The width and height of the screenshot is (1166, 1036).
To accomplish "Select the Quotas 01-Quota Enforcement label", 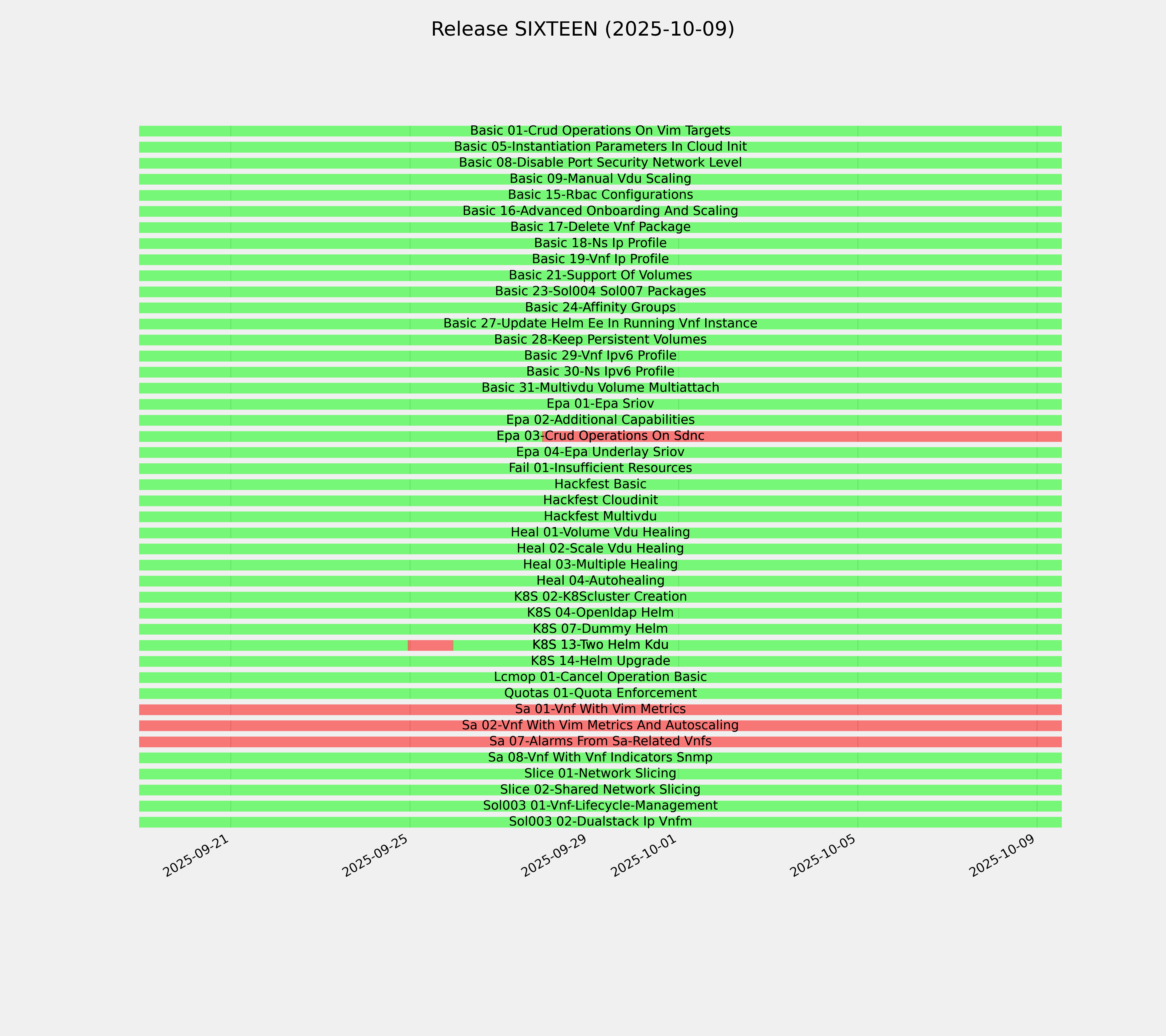I will point(600,693).
